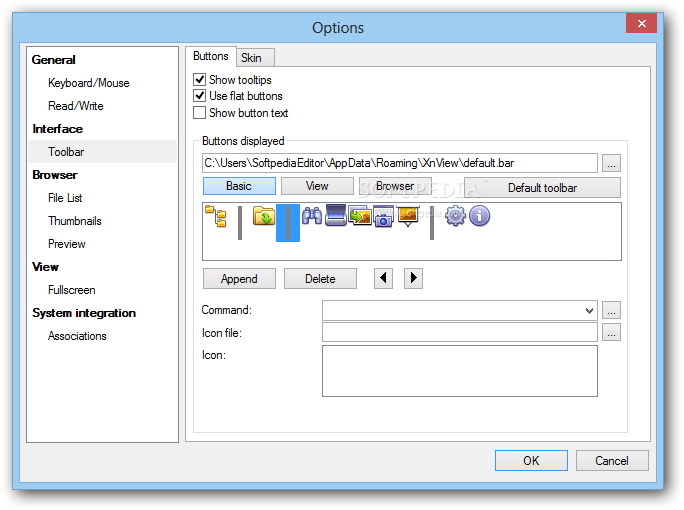The image size is (684, 510).
Task: Close the Options dialog
Action: tap(641, 23)
